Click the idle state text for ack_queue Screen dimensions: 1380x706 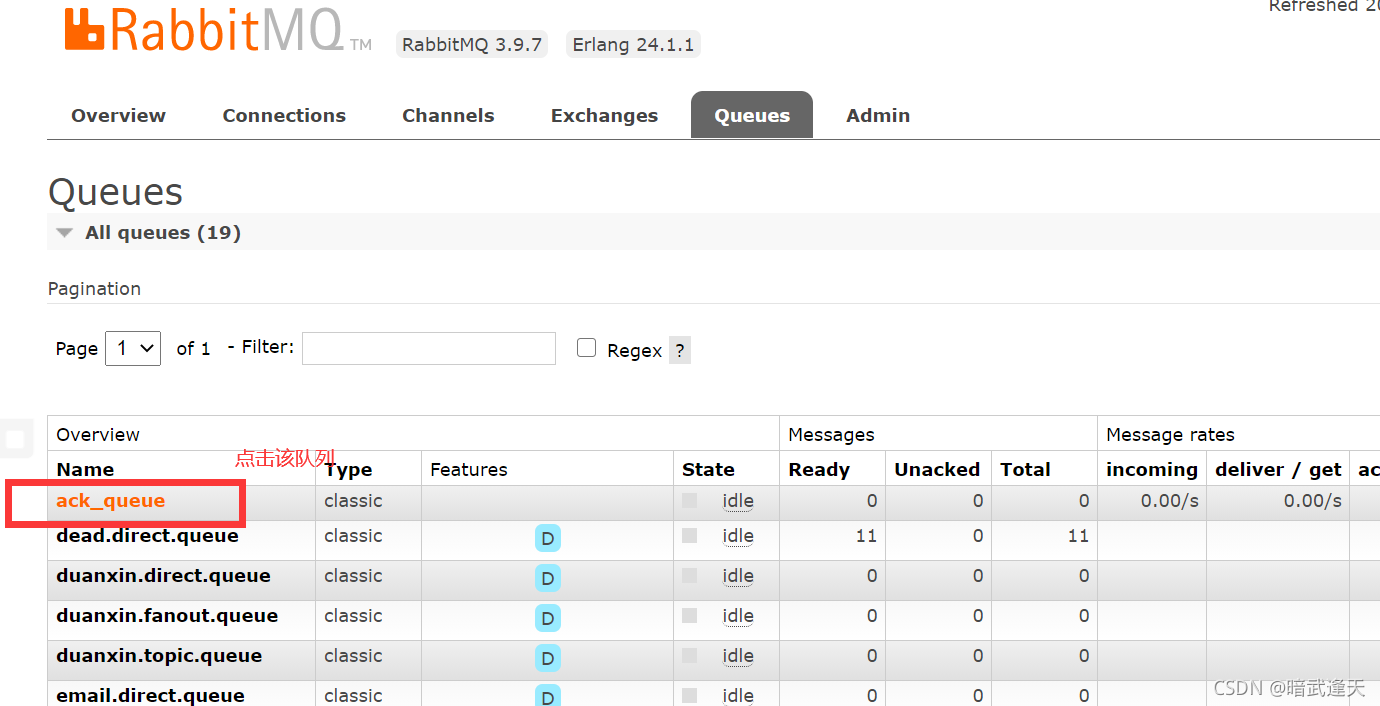[738, 501]
